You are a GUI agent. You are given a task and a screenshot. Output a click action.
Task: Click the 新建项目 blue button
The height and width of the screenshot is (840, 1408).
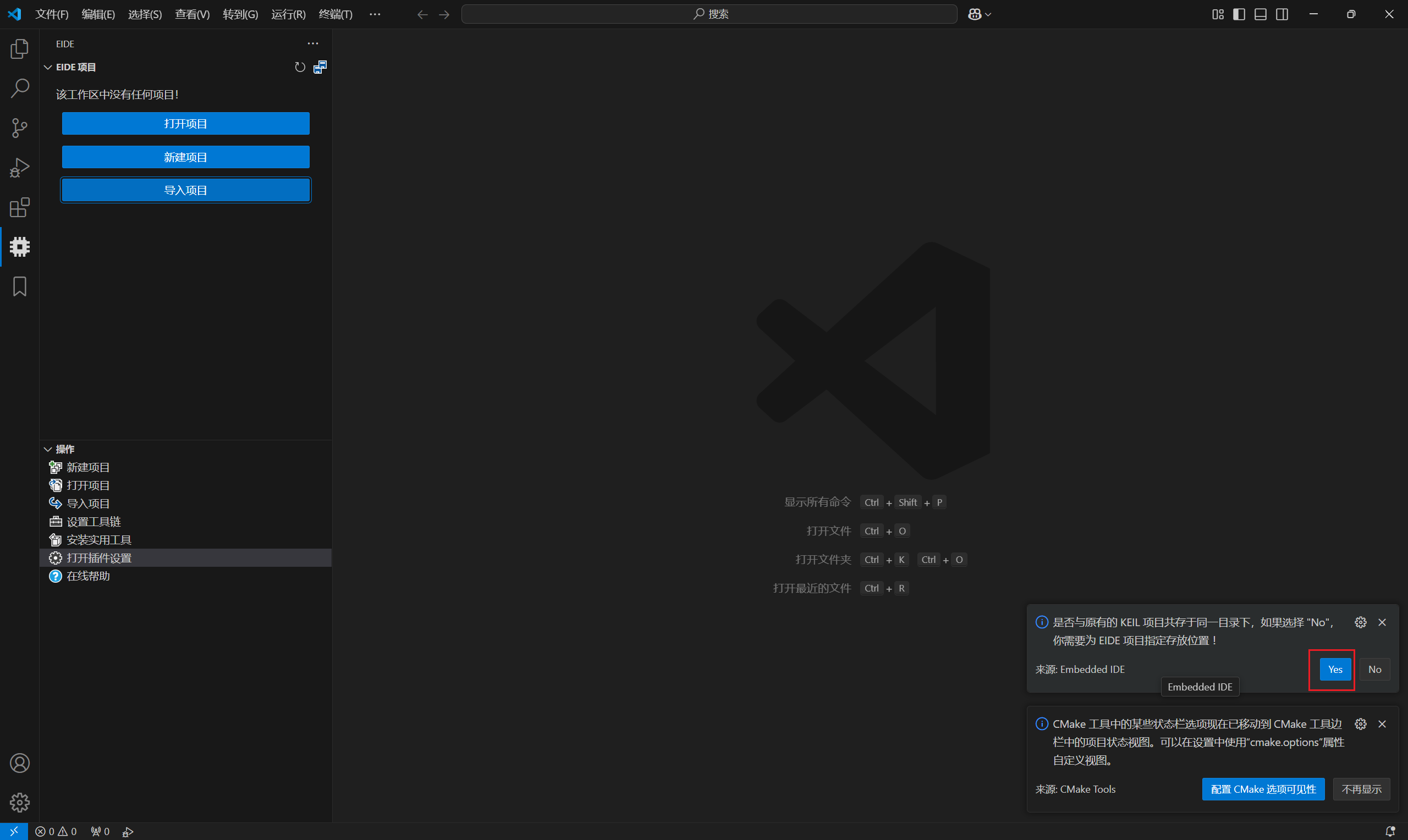click(186, 157)
